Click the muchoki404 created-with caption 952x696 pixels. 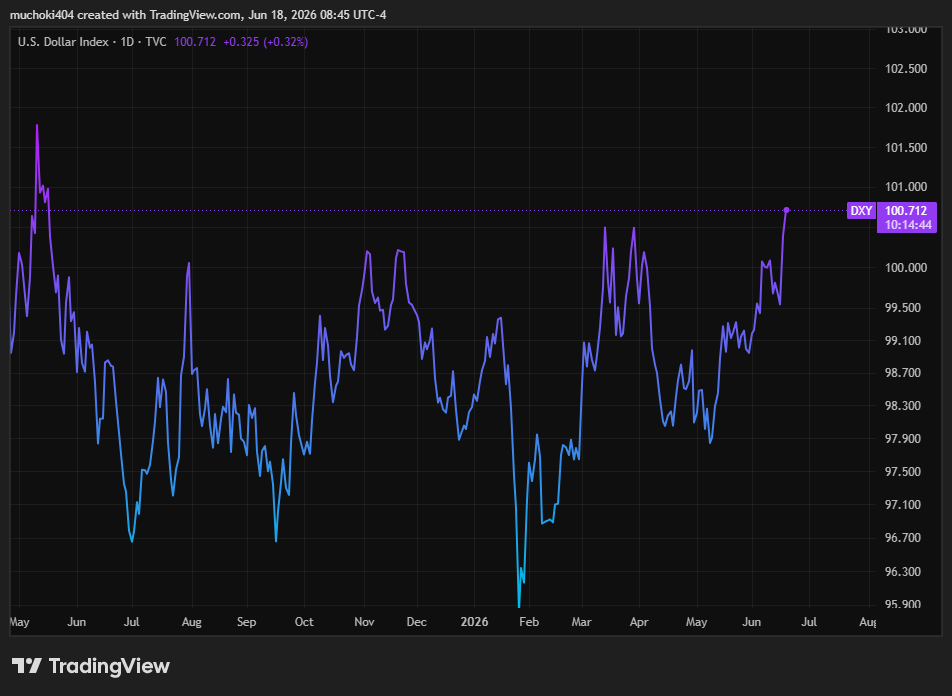(x=198, y=15)
